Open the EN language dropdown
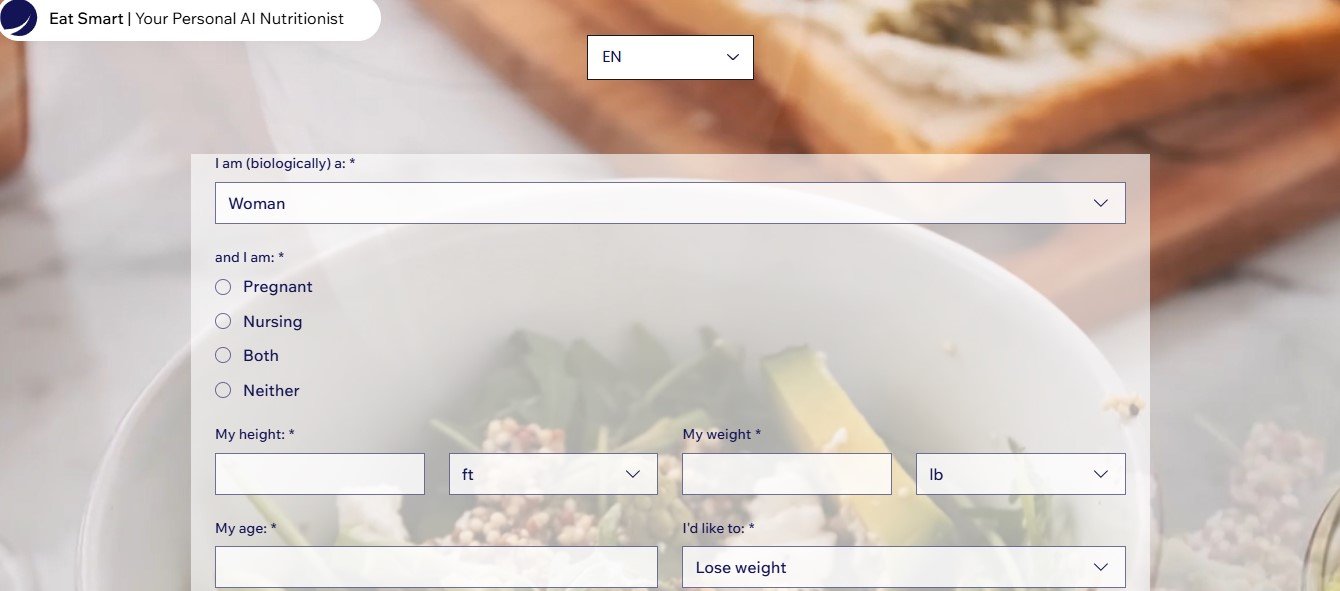 pos(670,57)
